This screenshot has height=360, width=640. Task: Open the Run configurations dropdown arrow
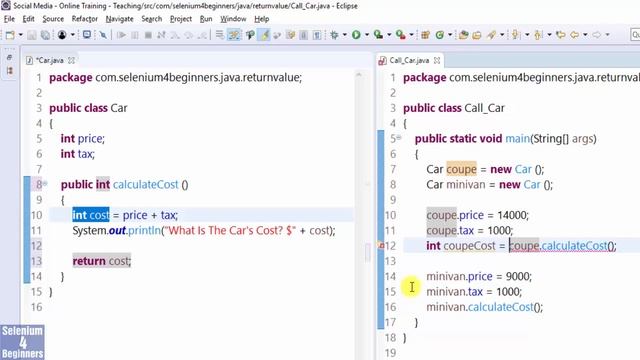point(367,35)
